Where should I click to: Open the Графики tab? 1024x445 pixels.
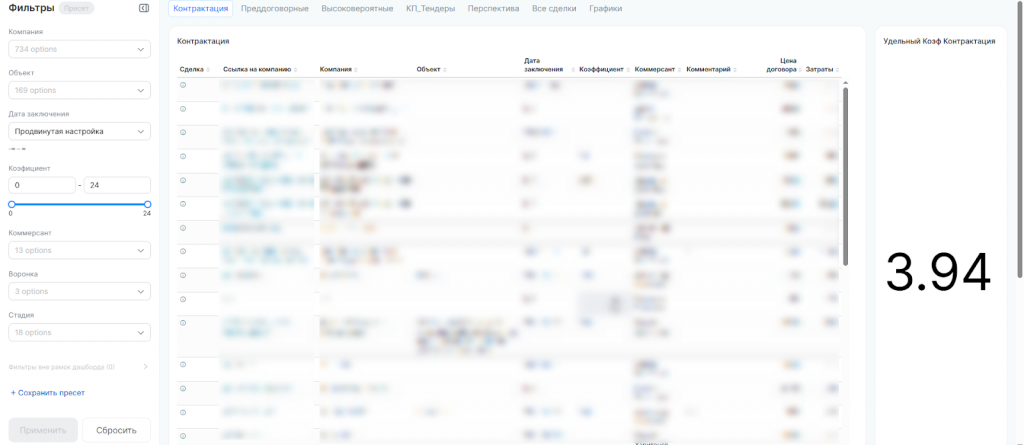(605, 8)
